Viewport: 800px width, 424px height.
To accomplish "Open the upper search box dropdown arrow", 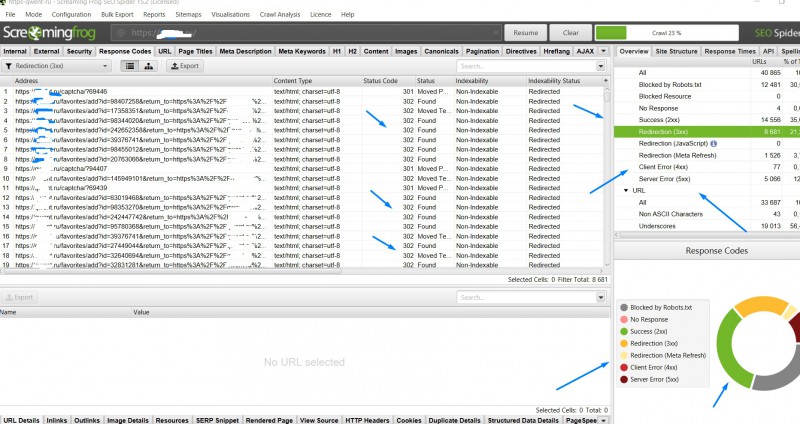I will coord(601,66).
